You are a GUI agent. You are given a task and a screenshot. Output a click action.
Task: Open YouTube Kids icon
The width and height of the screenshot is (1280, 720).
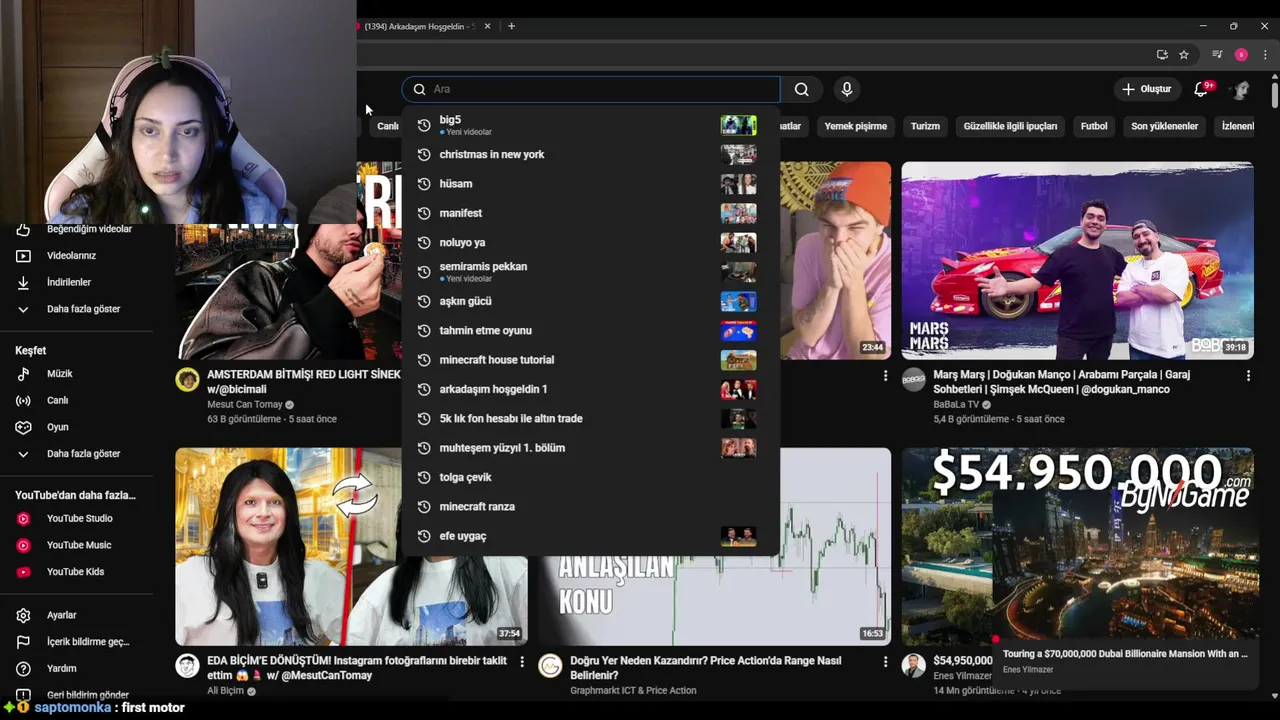tap(23, 572)
